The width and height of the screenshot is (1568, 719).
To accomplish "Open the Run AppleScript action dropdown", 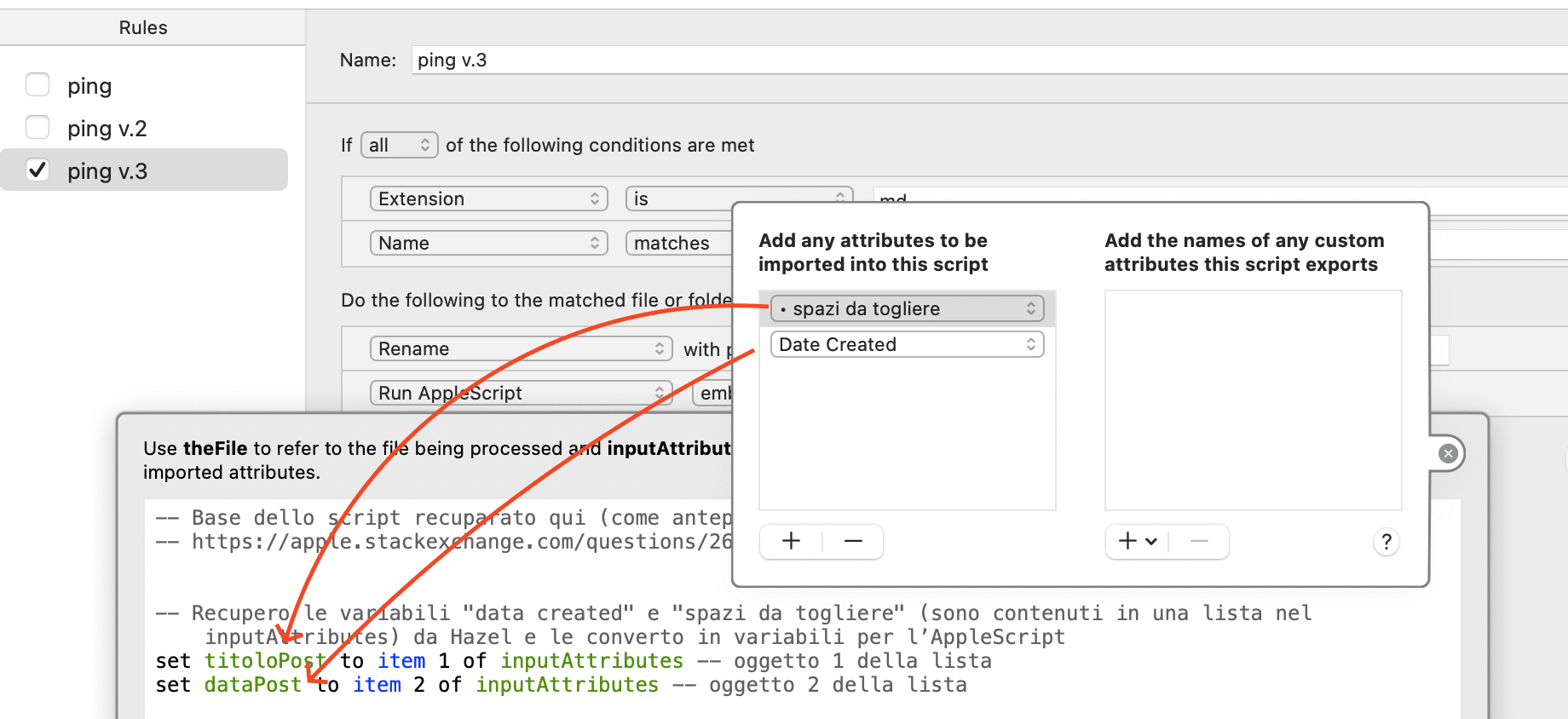I will click(x=521, y=393).
